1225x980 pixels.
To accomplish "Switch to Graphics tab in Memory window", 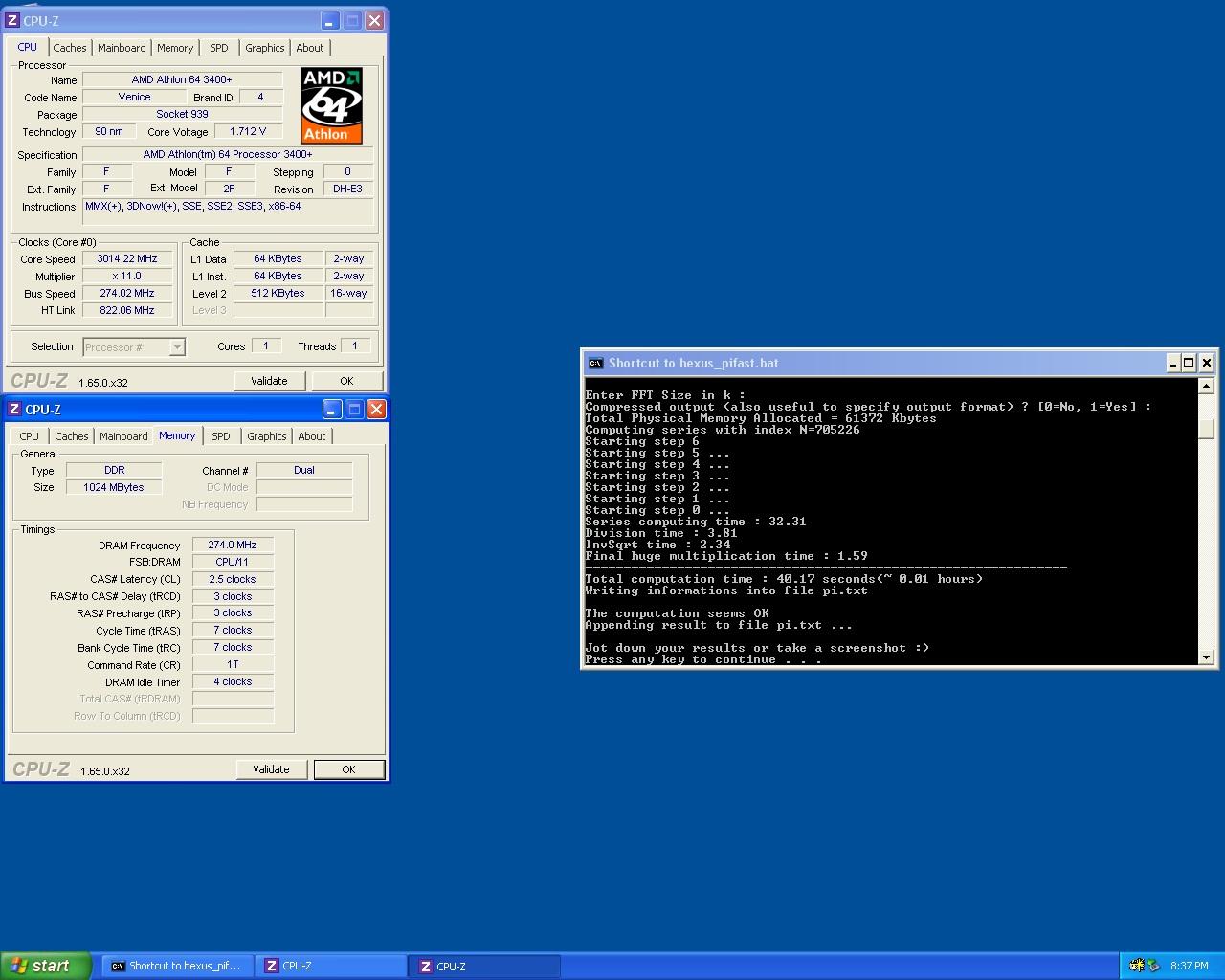I will tap(267, 436).
